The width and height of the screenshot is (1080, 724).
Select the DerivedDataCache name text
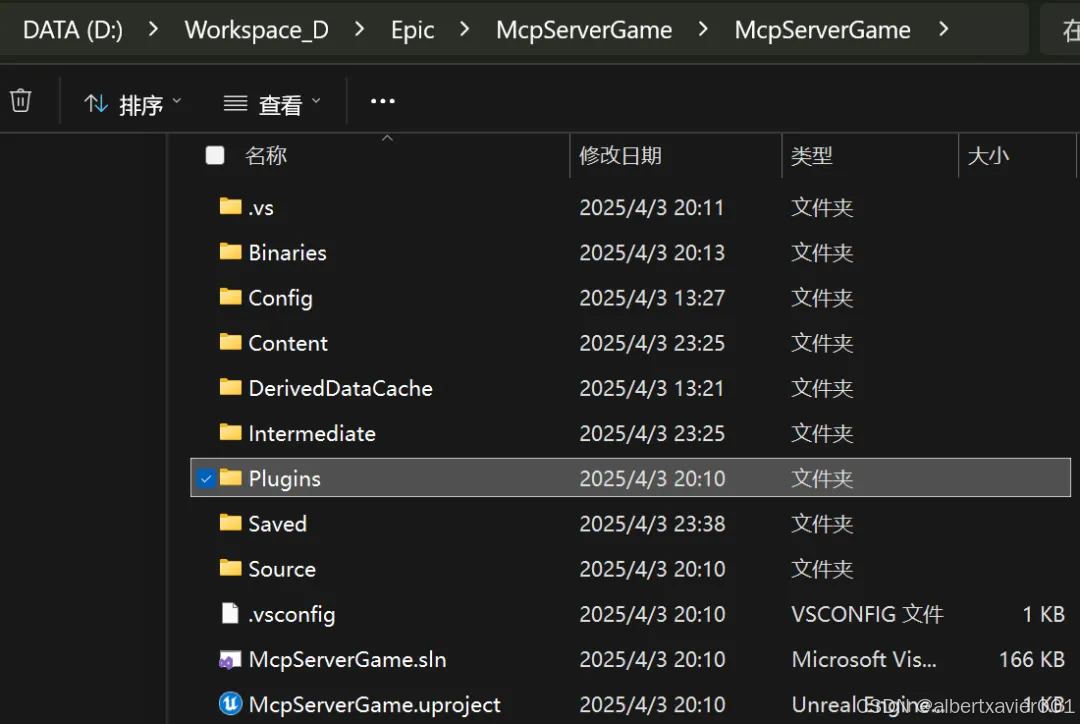tap(340, 389)
